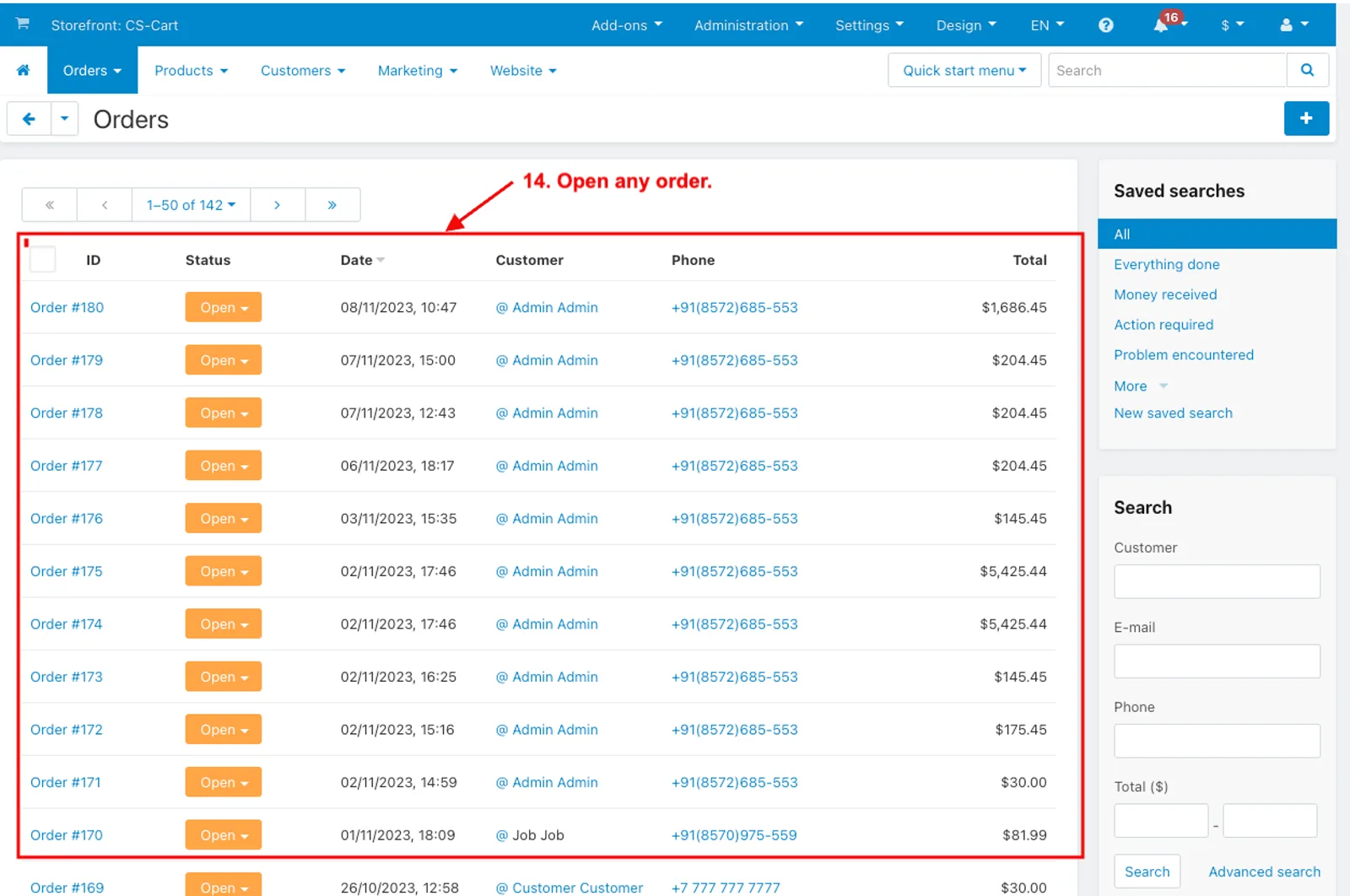Open Order #175 link

point(67,571)
